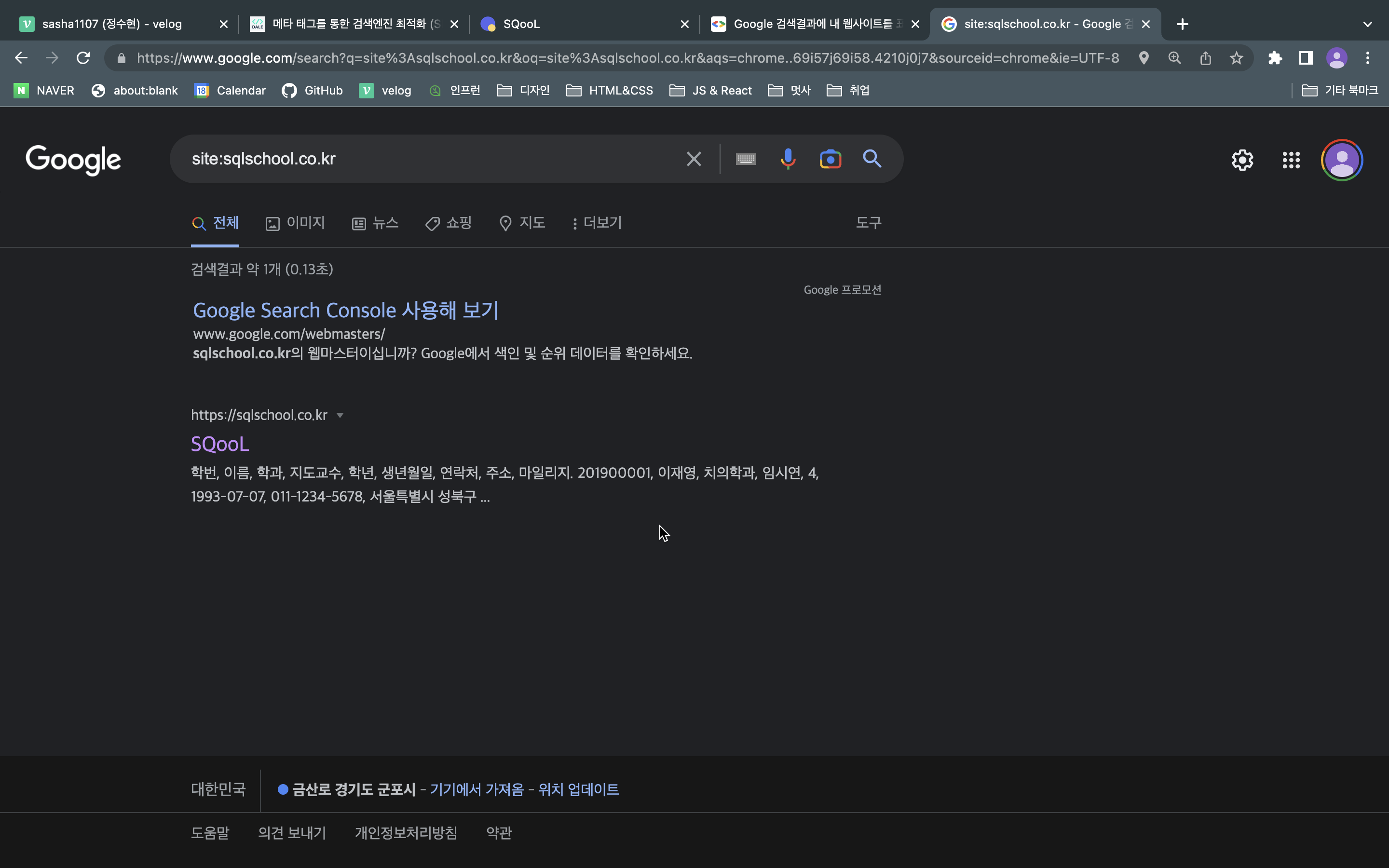Share this page via the share icon
This screenshot has height=868, width=1389.
[1205, 58]
